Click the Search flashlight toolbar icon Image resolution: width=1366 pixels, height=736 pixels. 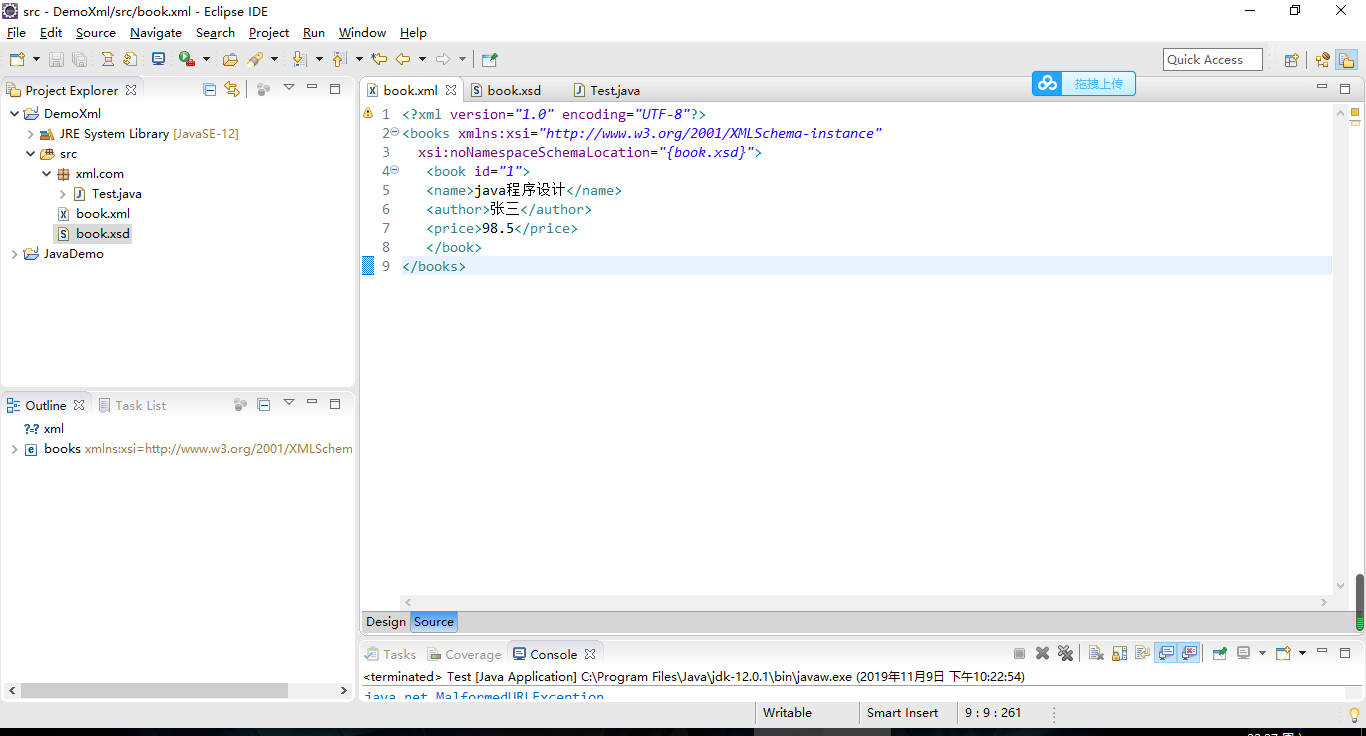click(x=256, y=59)
